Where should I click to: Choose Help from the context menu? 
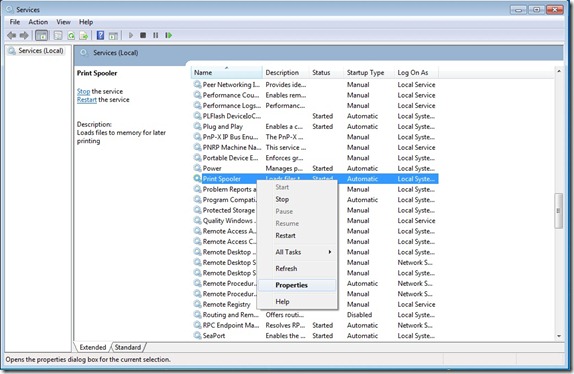pyautogui.click(x=297, y=302)
